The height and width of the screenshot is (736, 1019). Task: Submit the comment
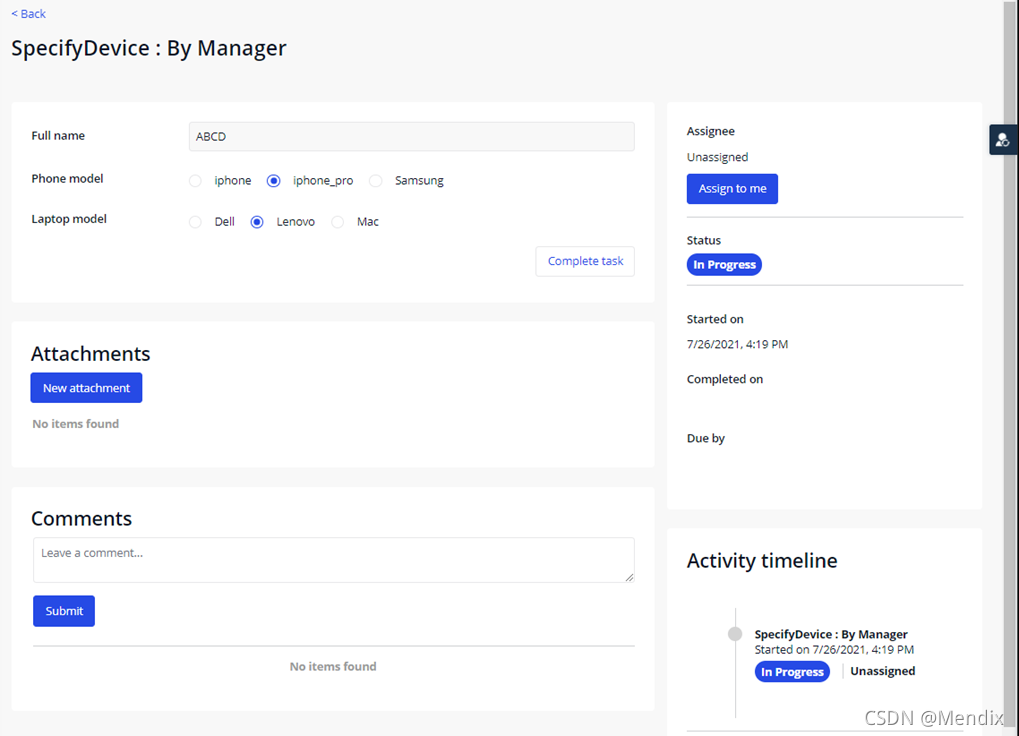tap(63, 610)
